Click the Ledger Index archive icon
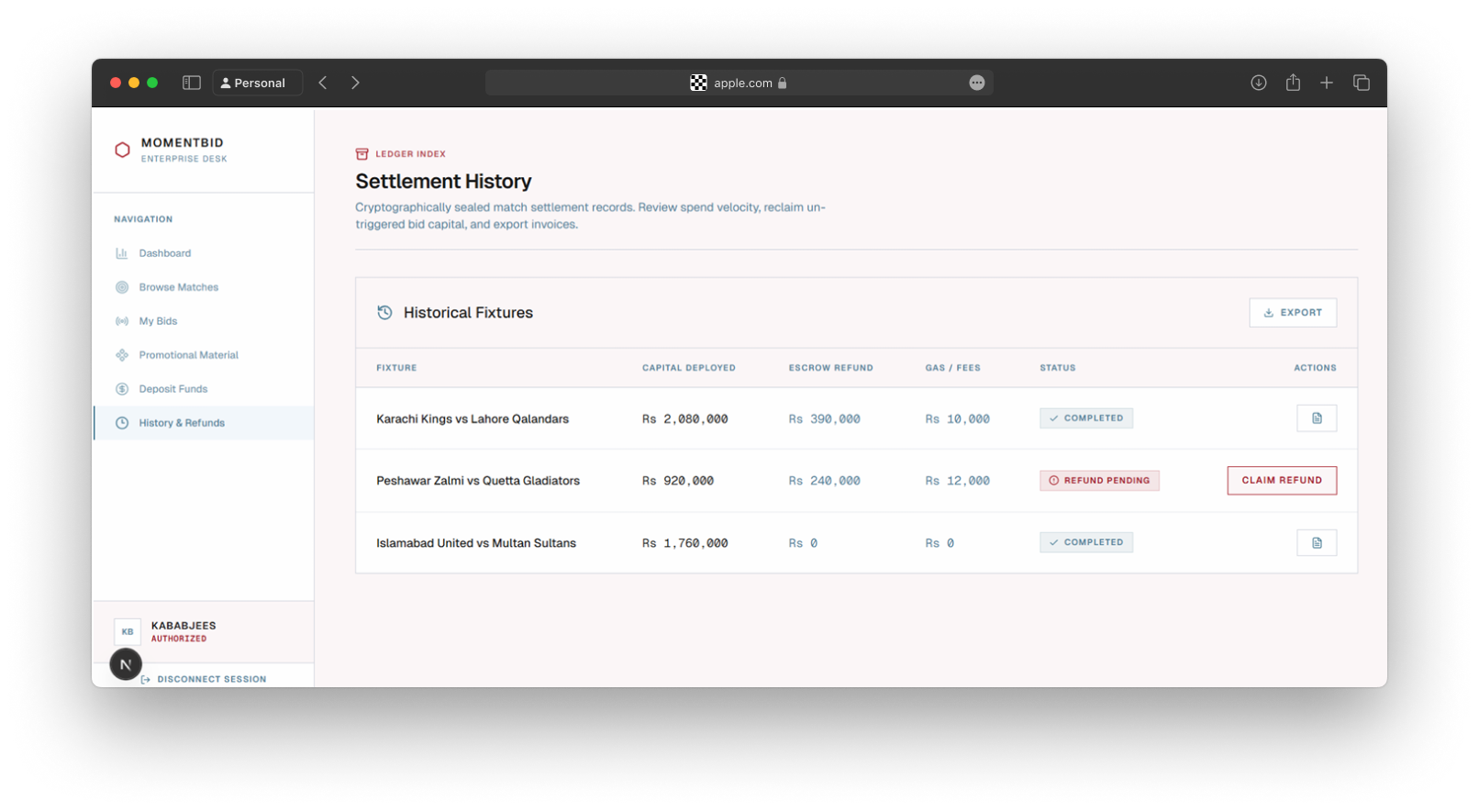The width and height of the screenshot is (1479, 812). (x=362, y=154)
